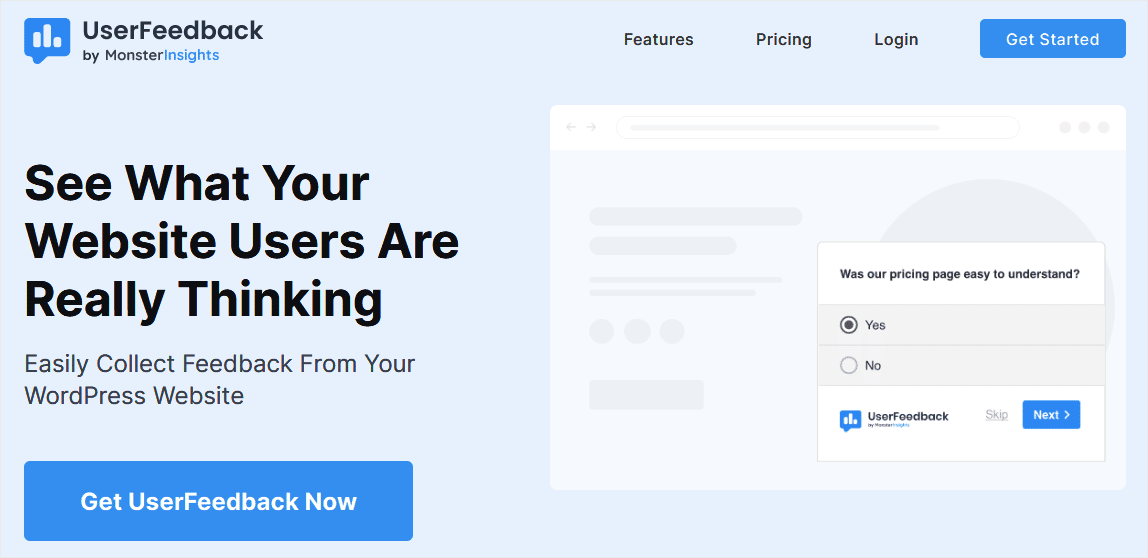
Task: Go to the Pricing page
Action: [784, 40]
